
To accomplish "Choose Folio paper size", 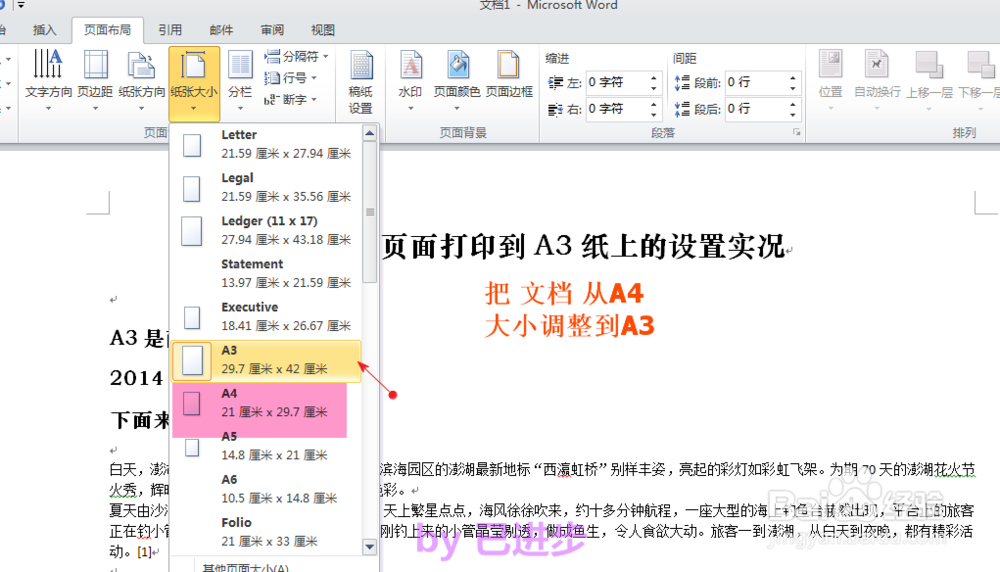I will click(x=267, y=532).
